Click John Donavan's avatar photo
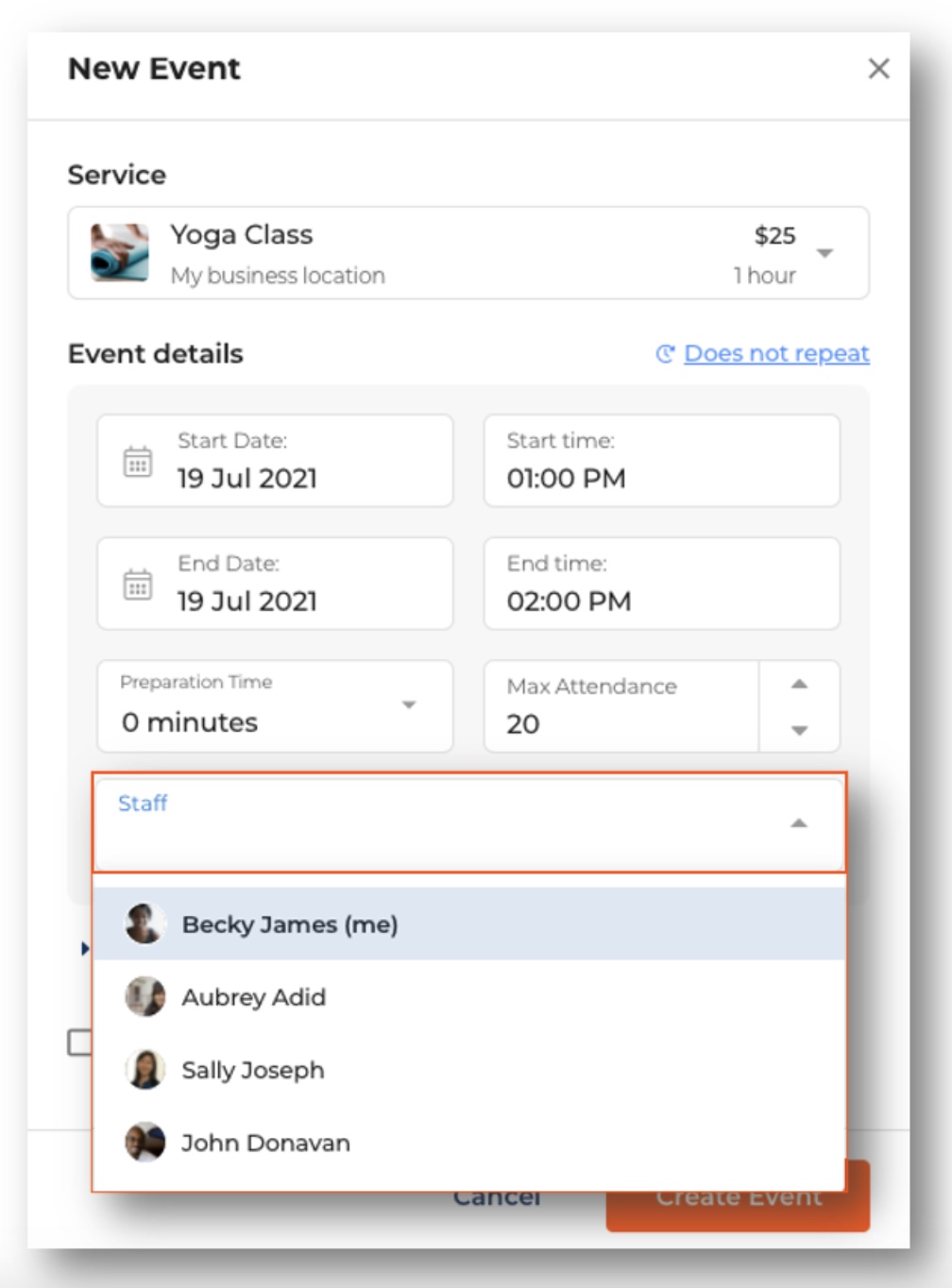The width and height of the screenshot is (952, 1288). pos(145,1143)
